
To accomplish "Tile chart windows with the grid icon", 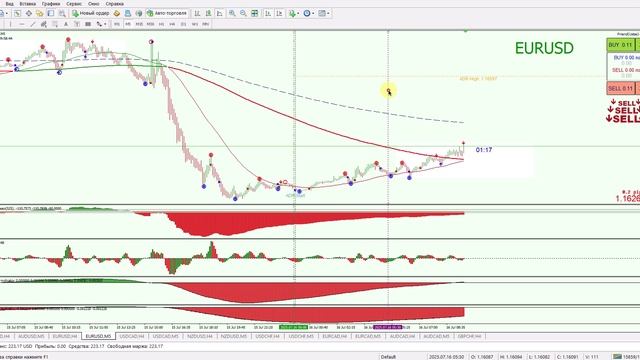I will [254, 13].
